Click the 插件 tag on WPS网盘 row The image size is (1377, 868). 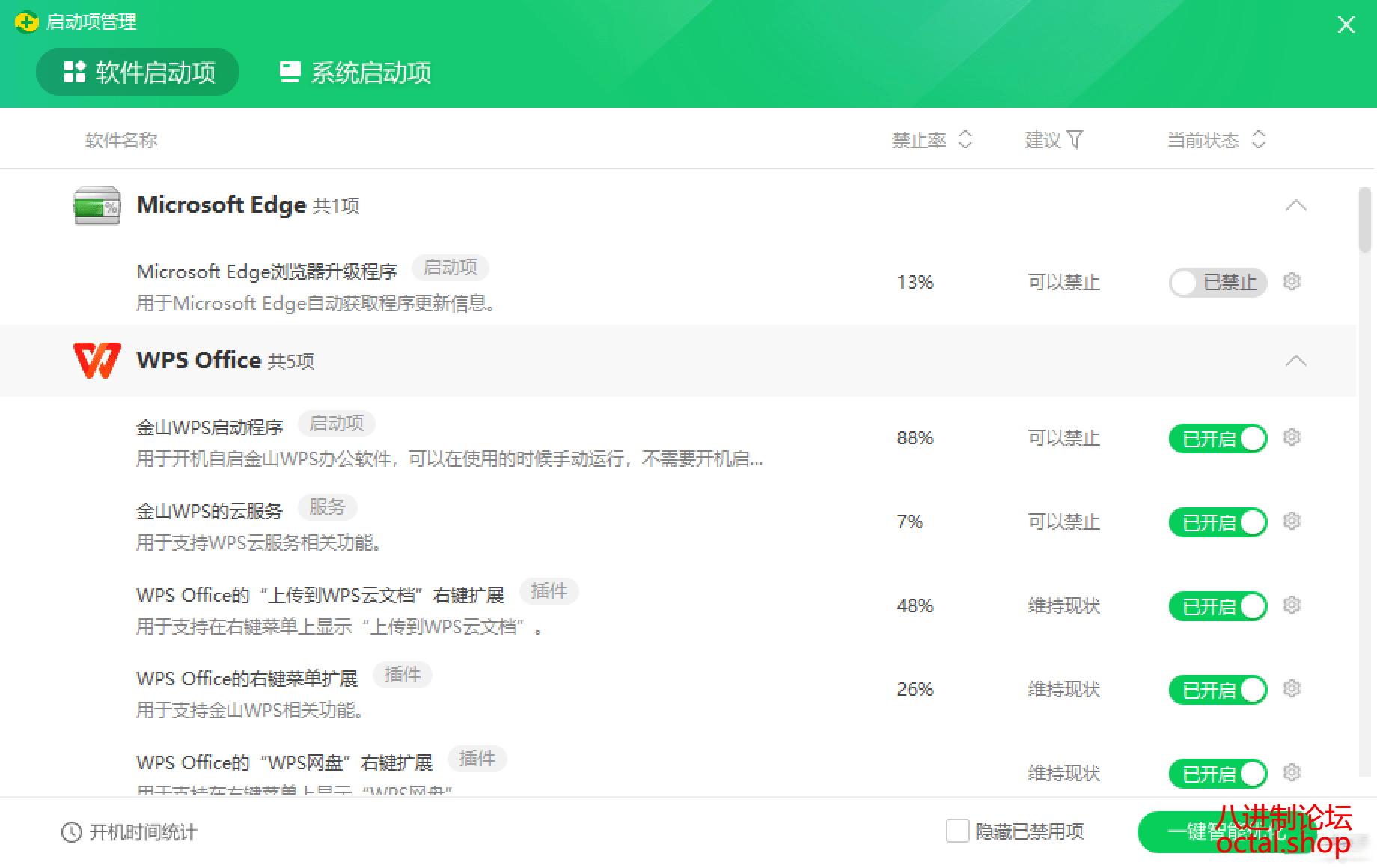[477, 759]
